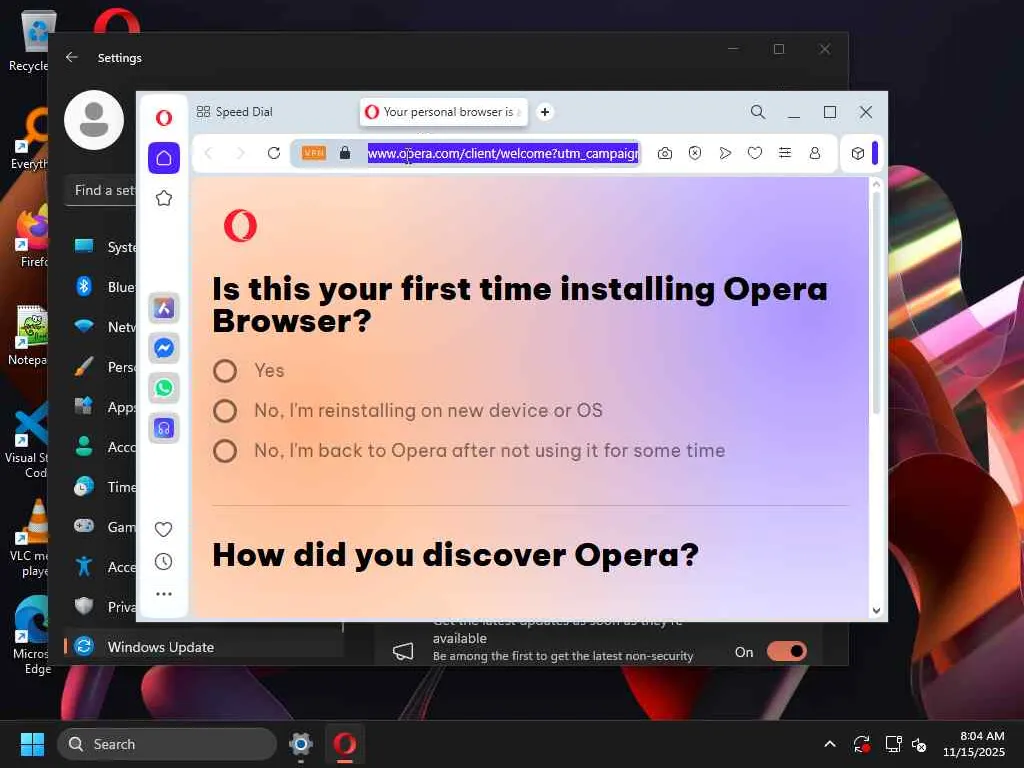
Task: Click the send/flow arrow icon in toolbar
Action: coord(725,153)
